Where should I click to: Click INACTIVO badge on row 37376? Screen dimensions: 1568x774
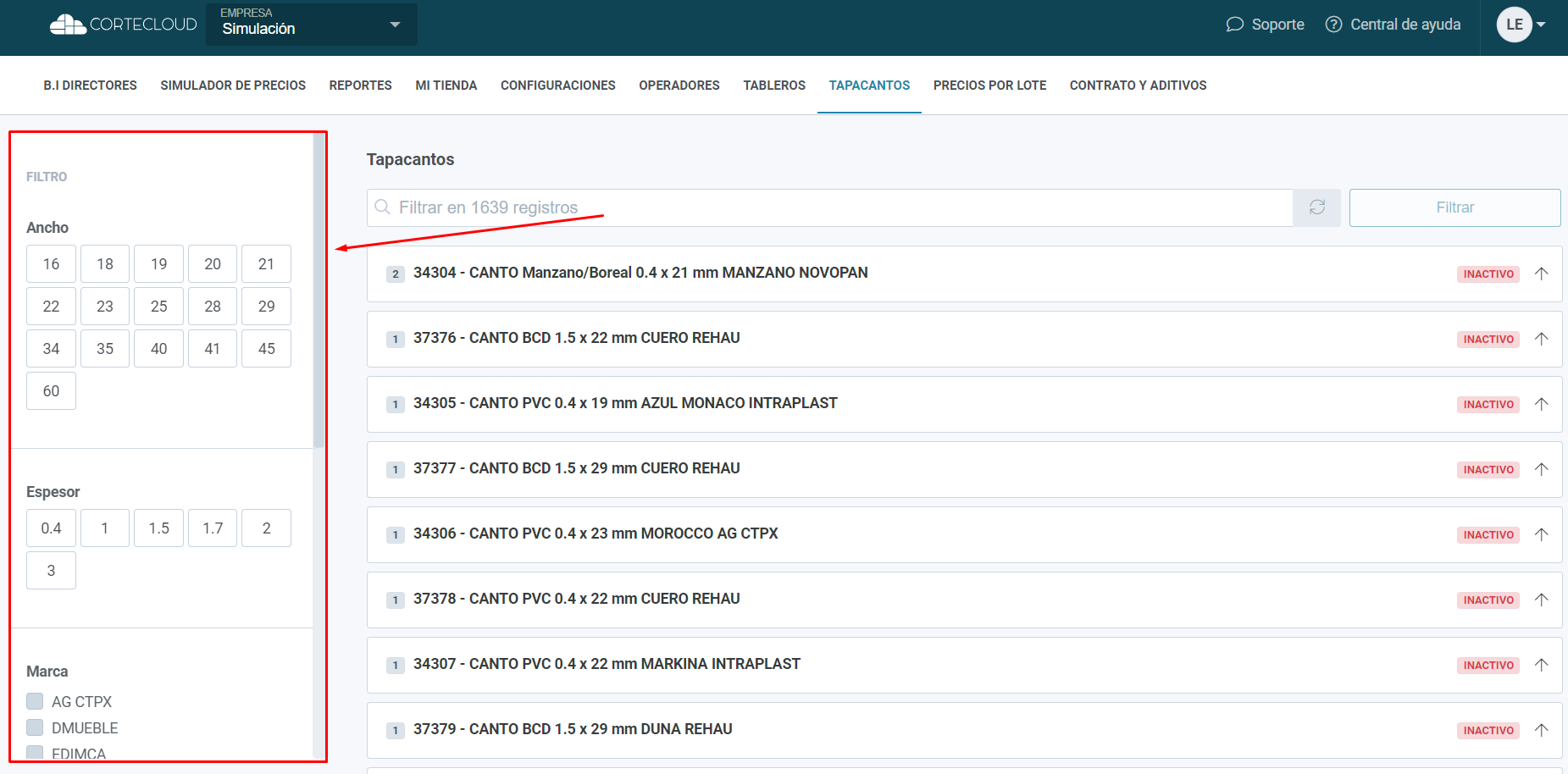pyautogui.click(x=1488, y=340)
